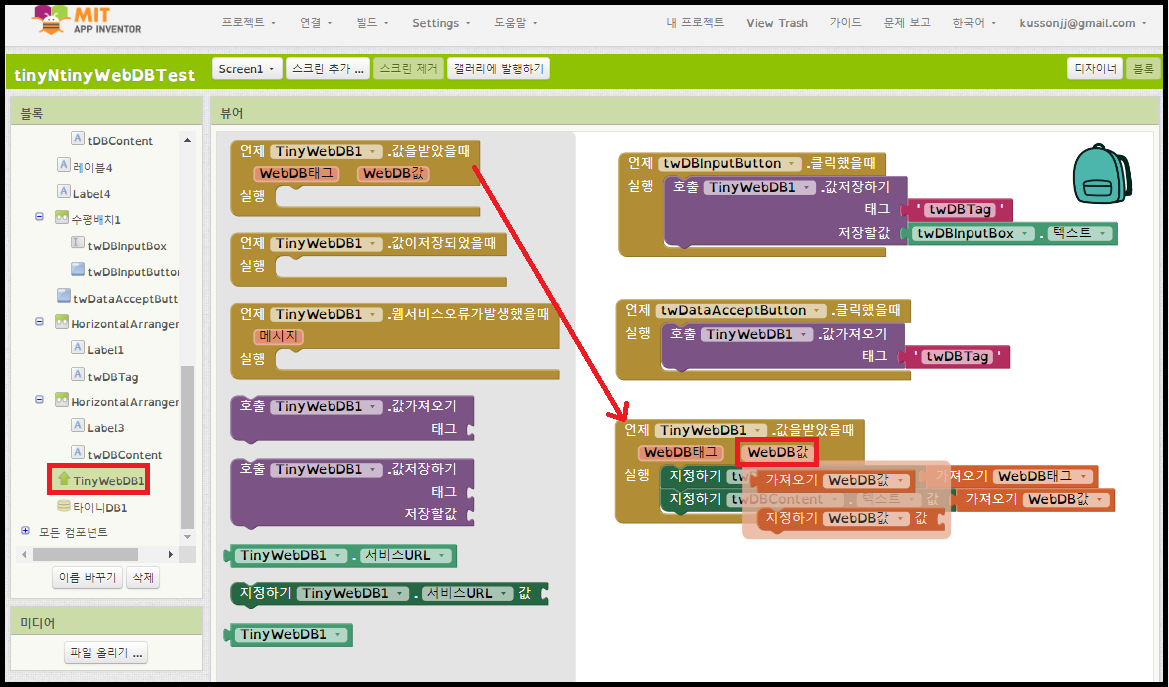This screenshot has height=687, width=1169.
Task: Open the 연결 menu
Action: tap(316, 23)
